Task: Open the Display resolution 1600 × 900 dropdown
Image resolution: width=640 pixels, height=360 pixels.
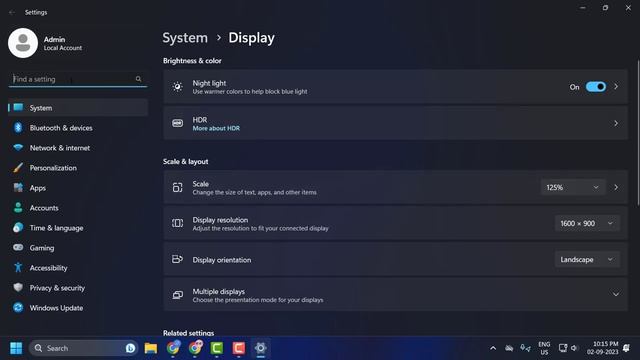Action: click(x=587, y=223)
